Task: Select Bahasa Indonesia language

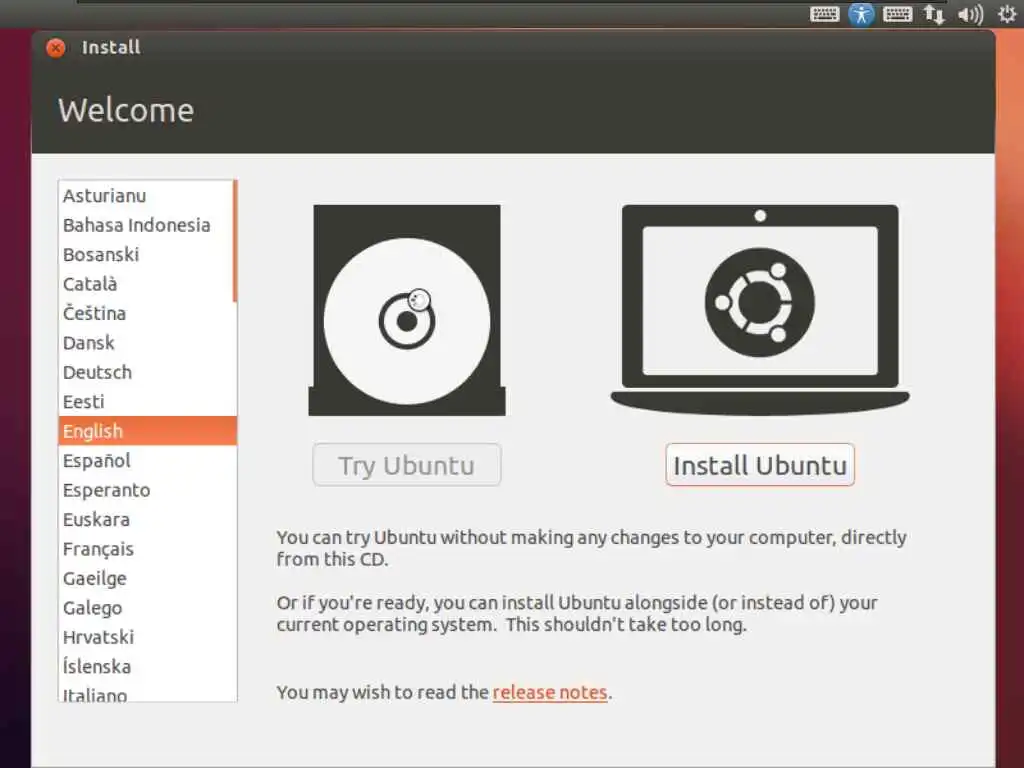Action: (148, 225)
